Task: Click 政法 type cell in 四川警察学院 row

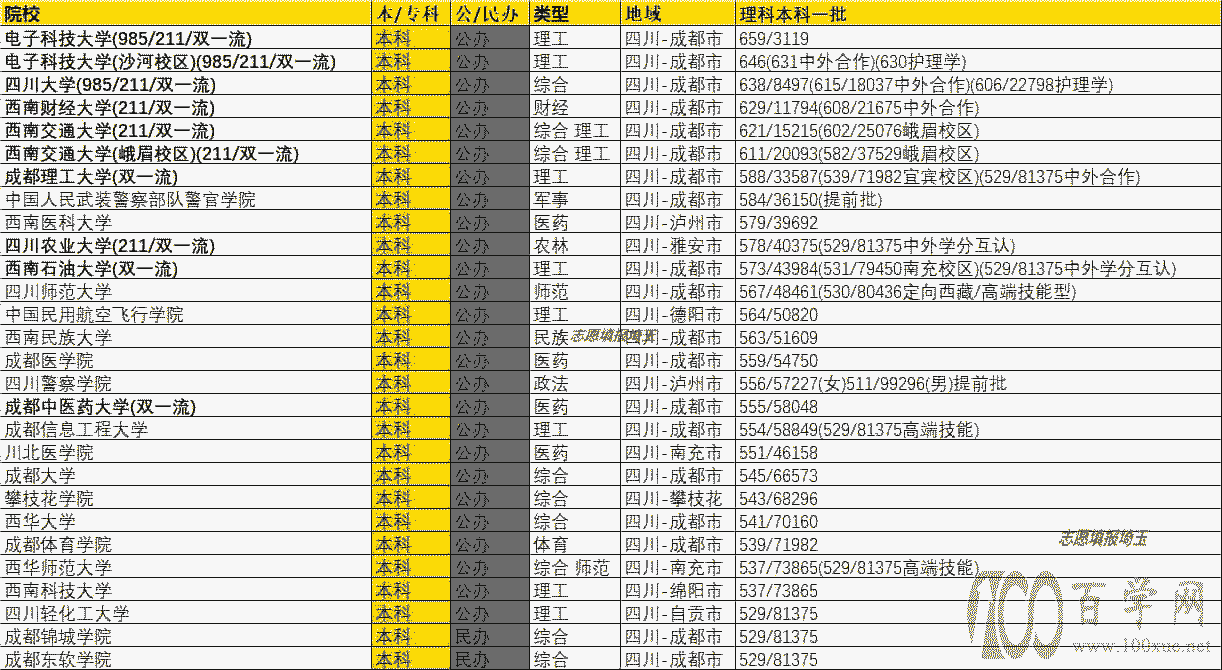Action: click(x=574, y=384)
